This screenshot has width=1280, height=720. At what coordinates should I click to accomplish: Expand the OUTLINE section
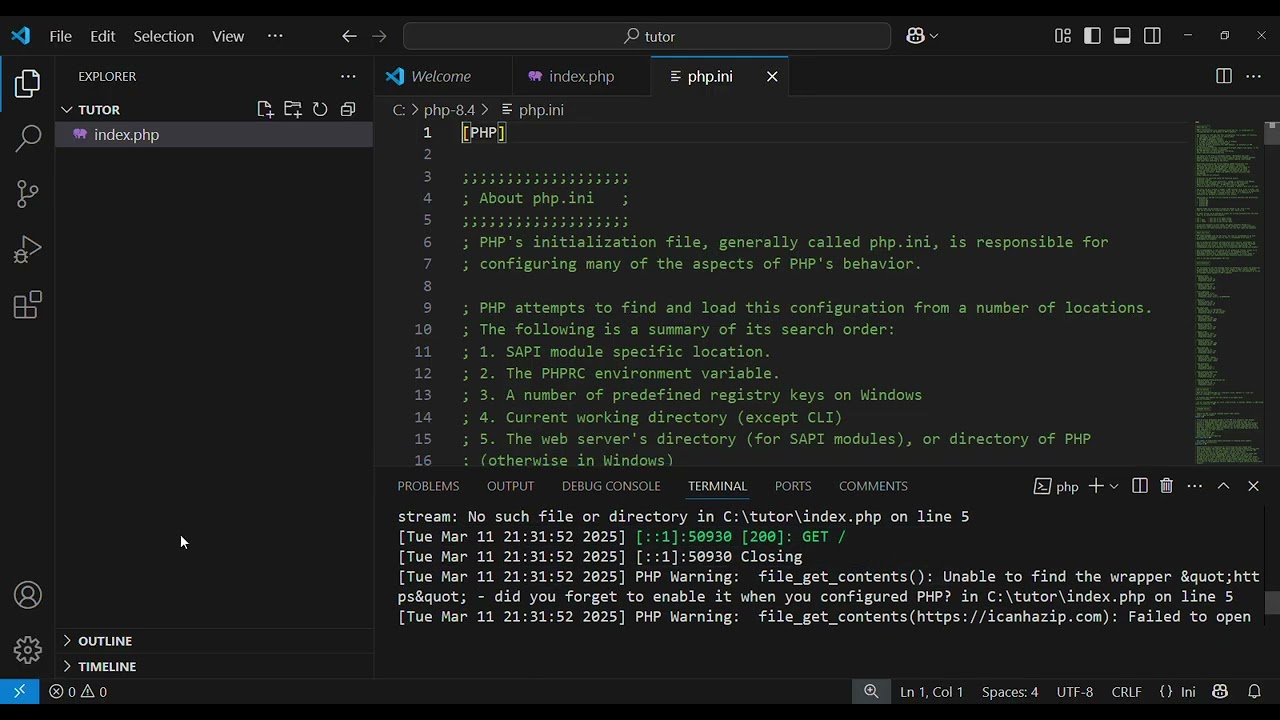67,641
